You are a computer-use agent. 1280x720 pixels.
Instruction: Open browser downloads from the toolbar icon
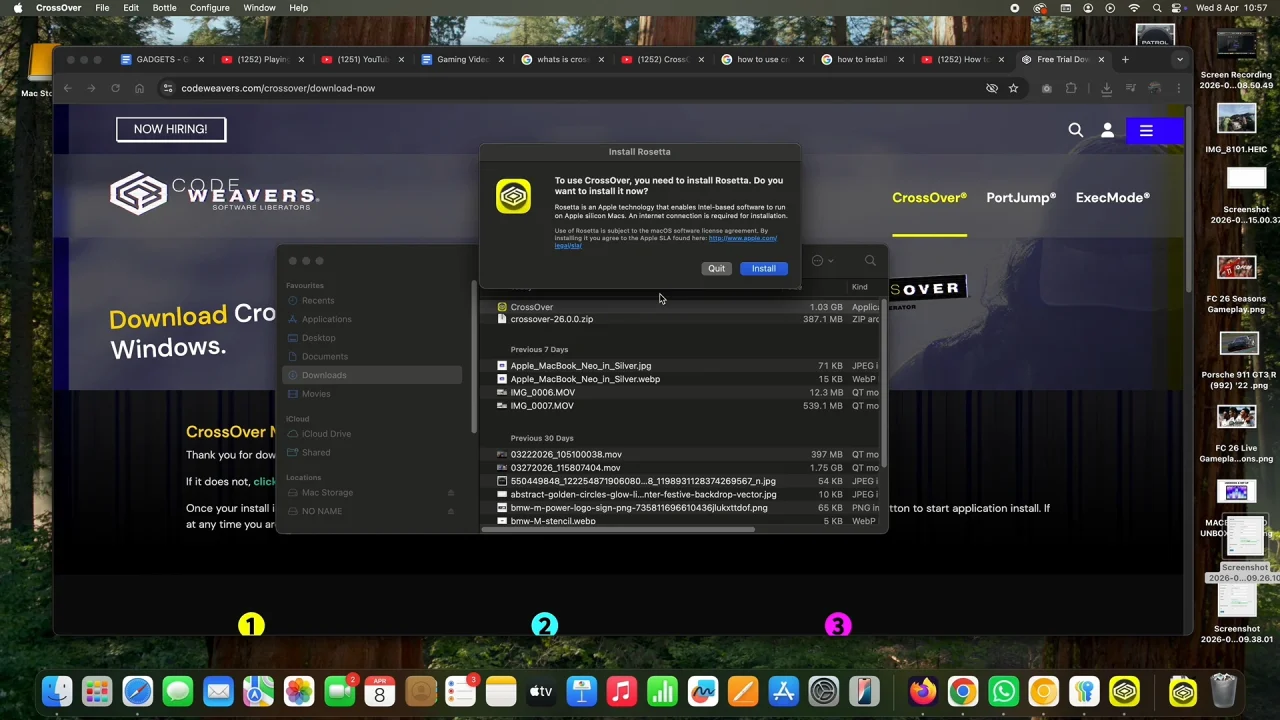tap(1105, 88)
